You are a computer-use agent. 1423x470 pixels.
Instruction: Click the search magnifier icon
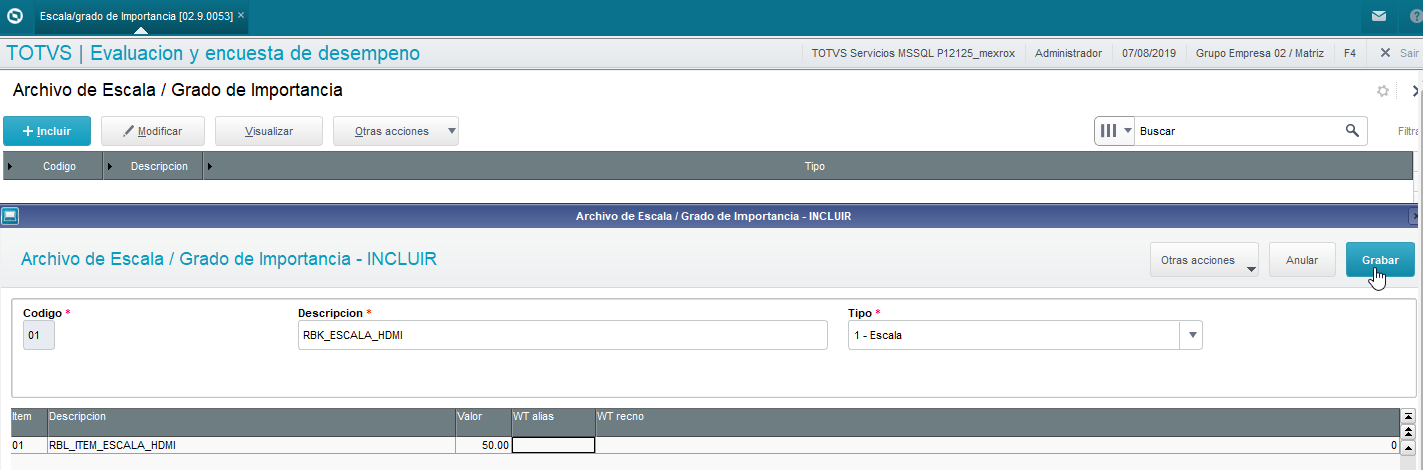(x=1352, y=131)
